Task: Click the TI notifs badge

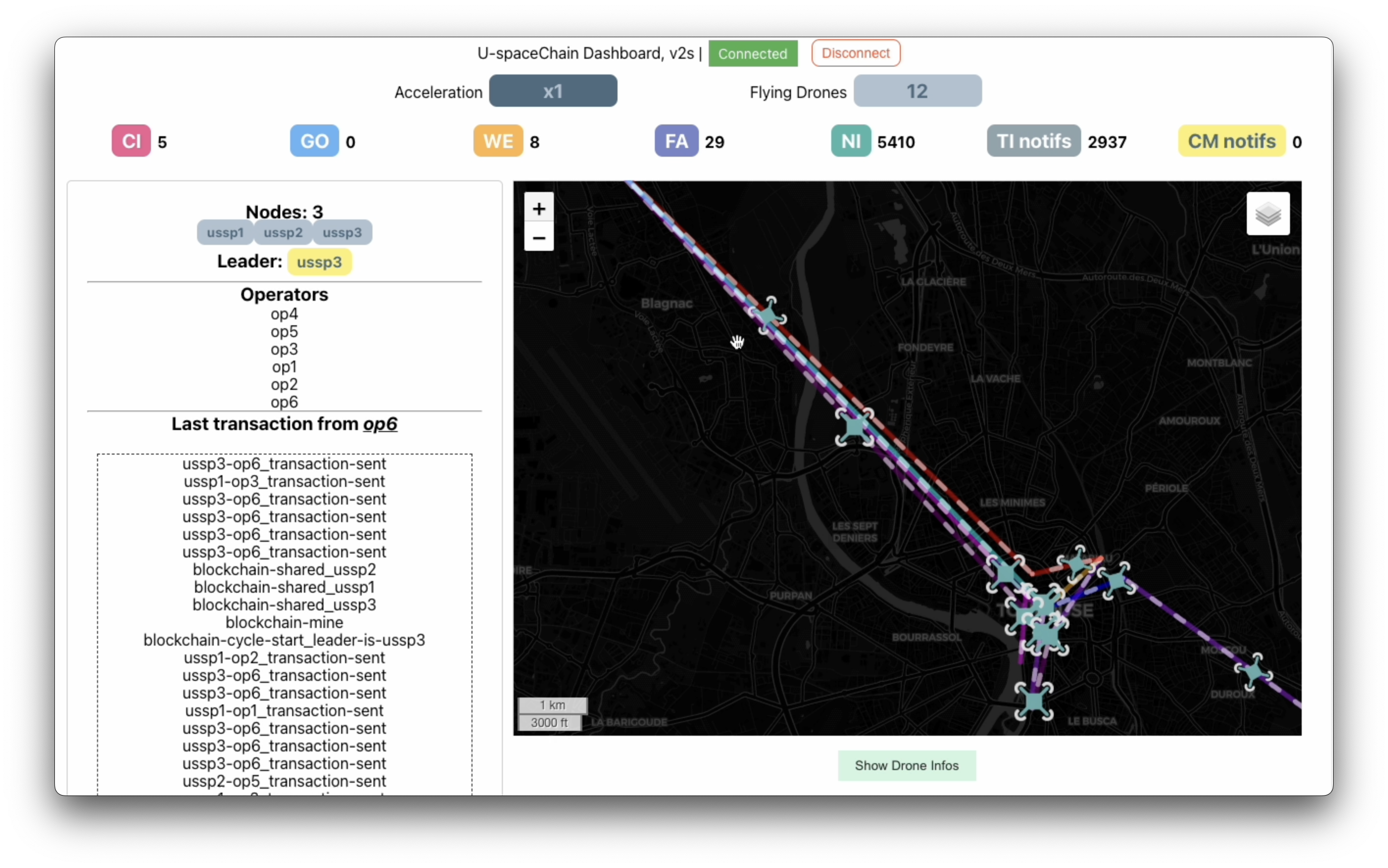Action: click(1032, 141)
